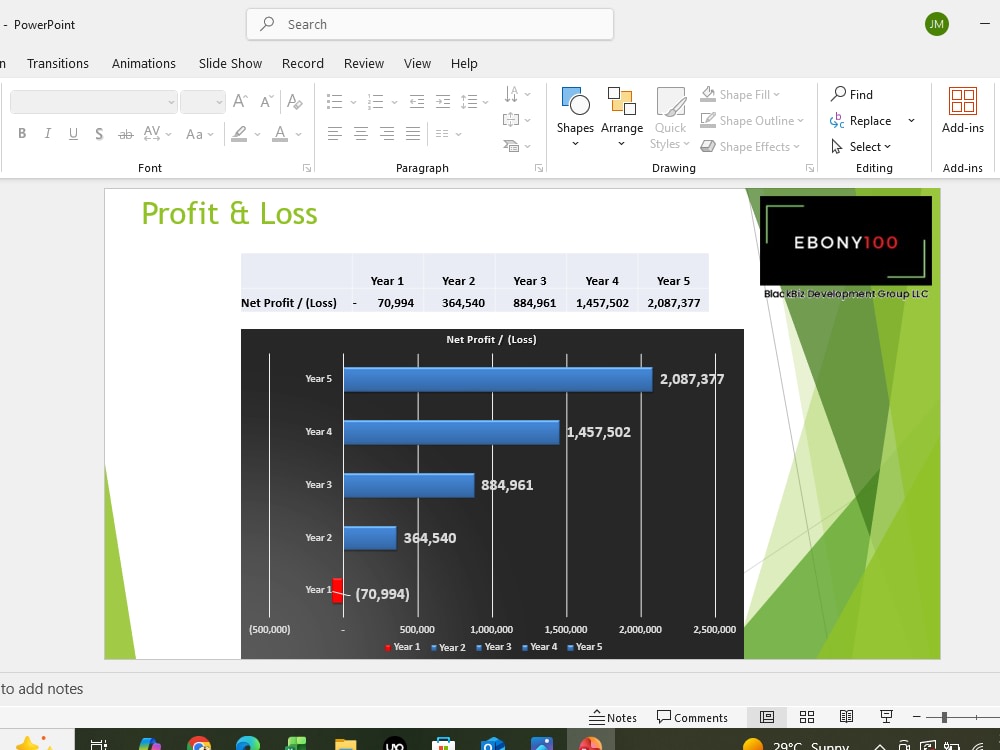
Task: Open Select dropdown
Action: [x=861, y=147]
